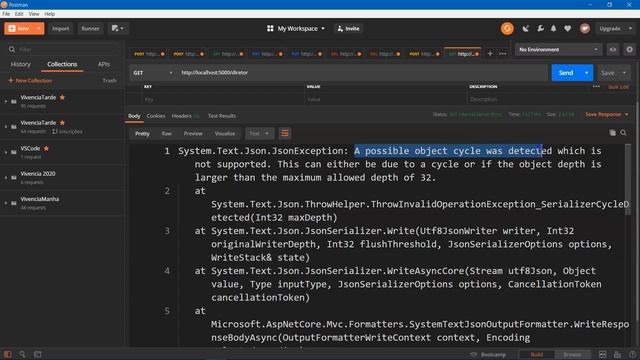Open the New button dropdown arrow
Viewport: 640px width, 360px height.
point(38,29)
